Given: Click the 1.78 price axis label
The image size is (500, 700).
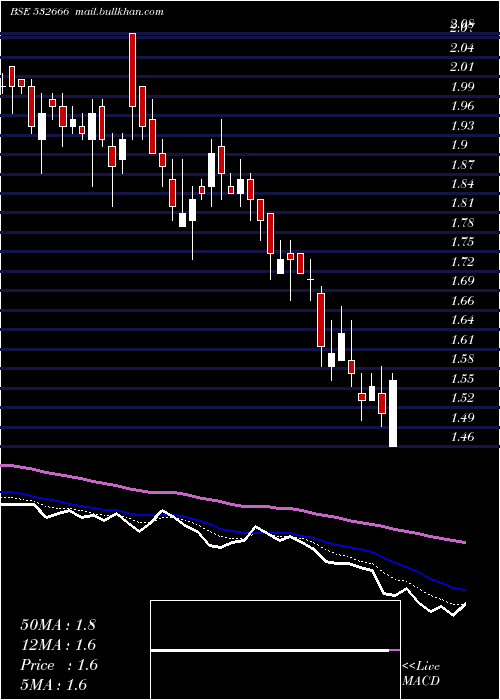Looking at the screenshot, I should click(x=462, y=222).
